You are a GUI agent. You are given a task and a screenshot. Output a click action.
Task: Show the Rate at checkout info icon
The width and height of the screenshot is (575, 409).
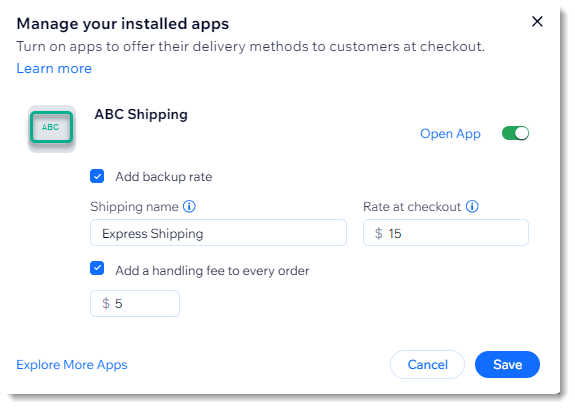tap(472, 207)
